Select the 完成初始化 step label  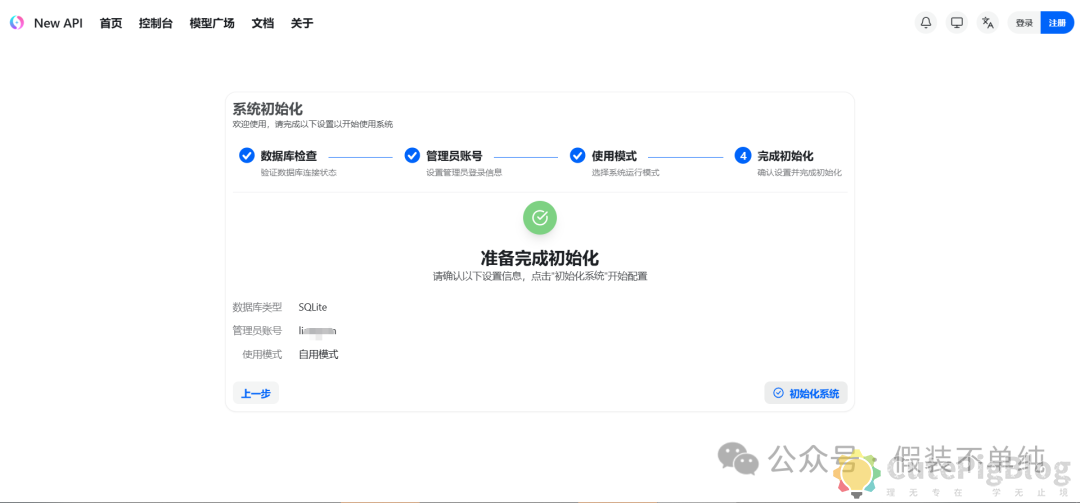point(785,156)
